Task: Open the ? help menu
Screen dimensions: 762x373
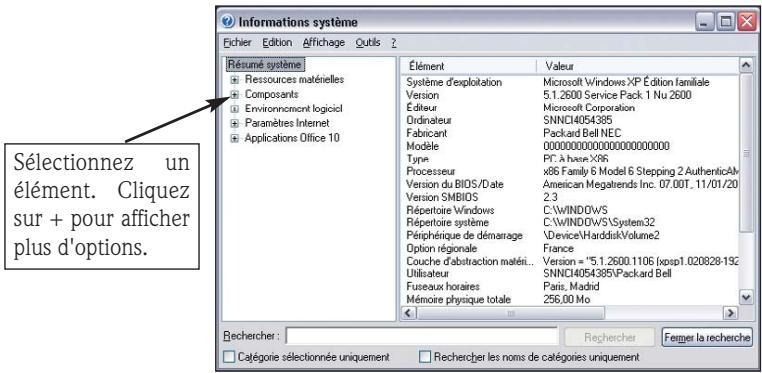Action: click(394, 43)
